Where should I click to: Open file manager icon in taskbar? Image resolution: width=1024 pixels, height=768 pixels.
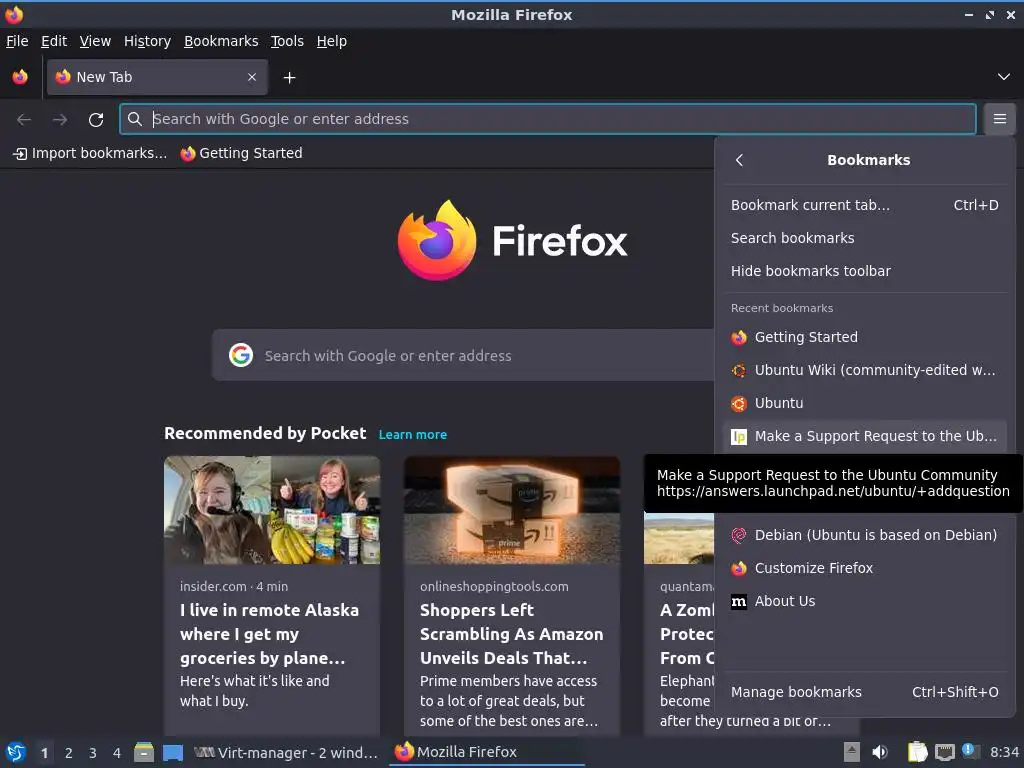[144, 752]
